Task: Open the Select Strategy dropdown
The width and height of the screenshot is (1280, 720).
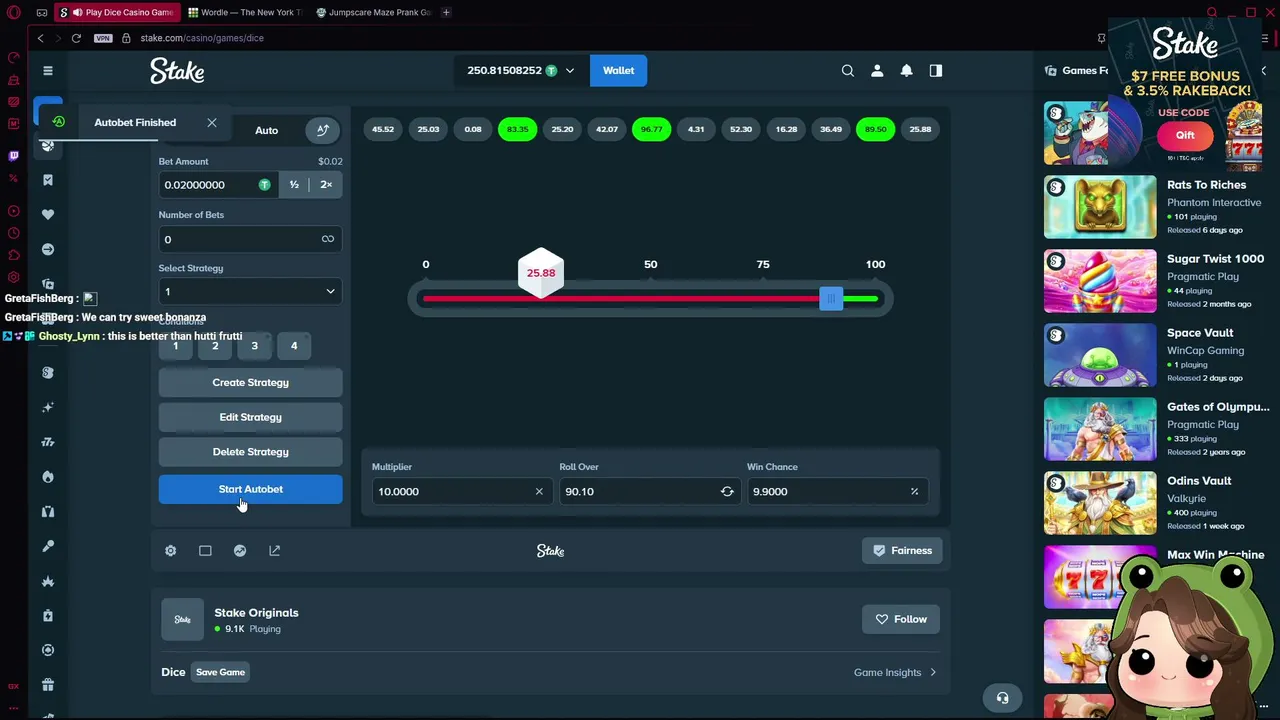Action: (250, 292)
